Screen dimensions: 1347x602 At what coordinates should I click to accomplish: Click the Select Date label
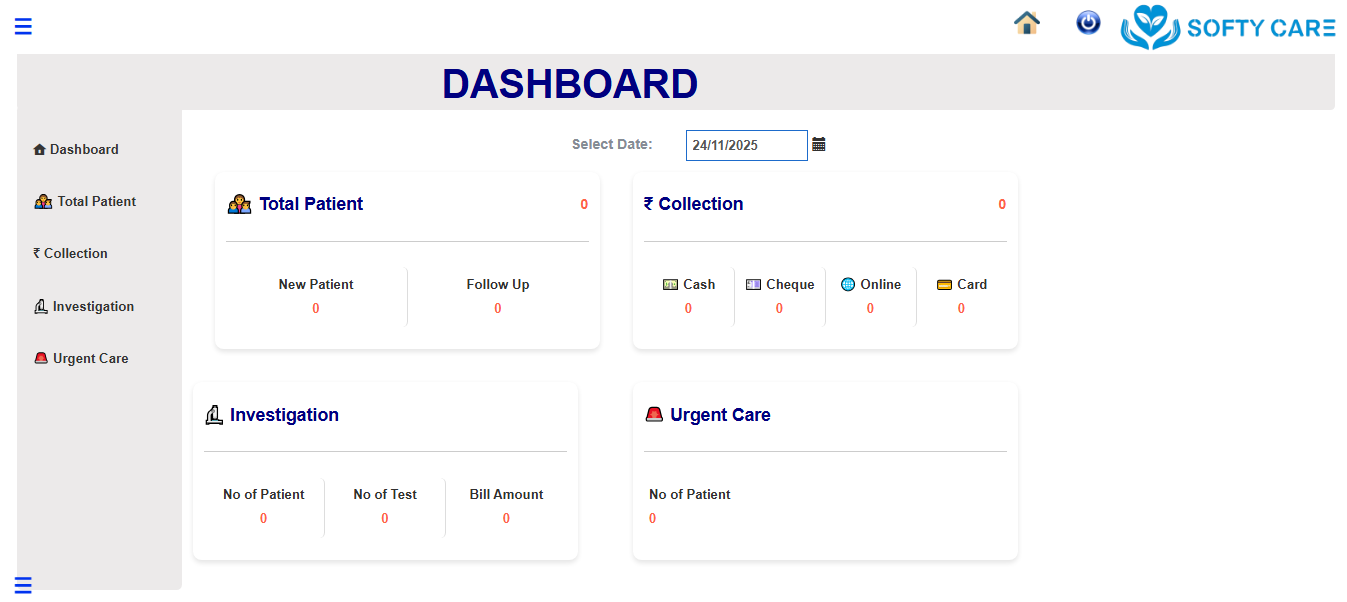[x=612, y=144]
